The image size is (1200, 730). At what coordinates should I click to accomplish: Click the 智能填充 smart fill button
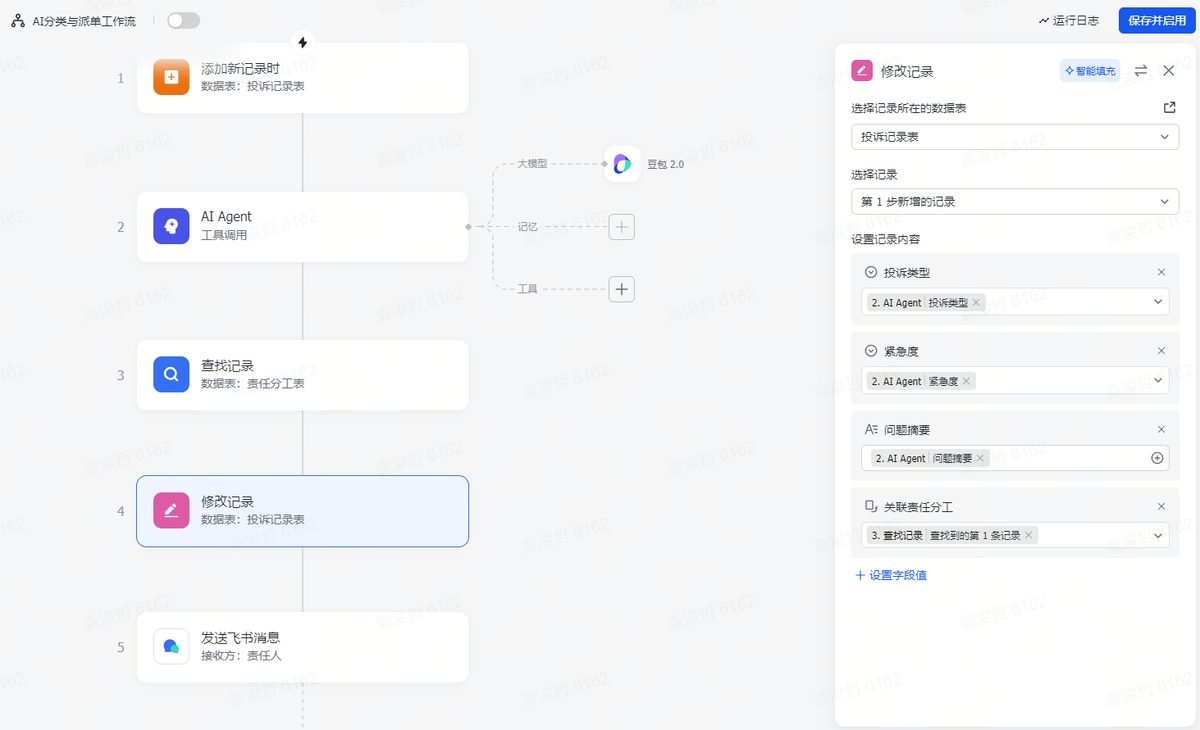[1090, 71]
